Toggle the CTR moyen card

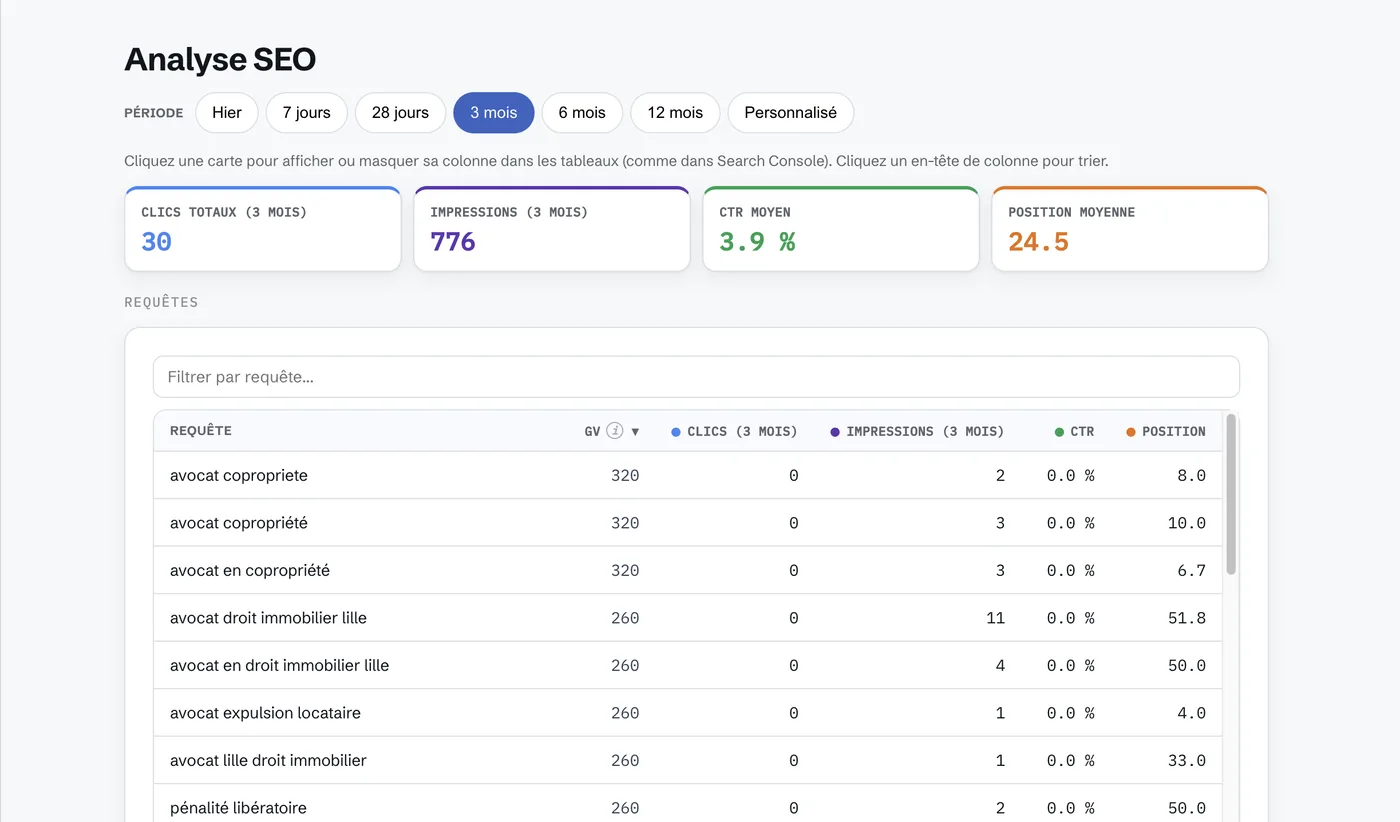click(x=841, y=229)
